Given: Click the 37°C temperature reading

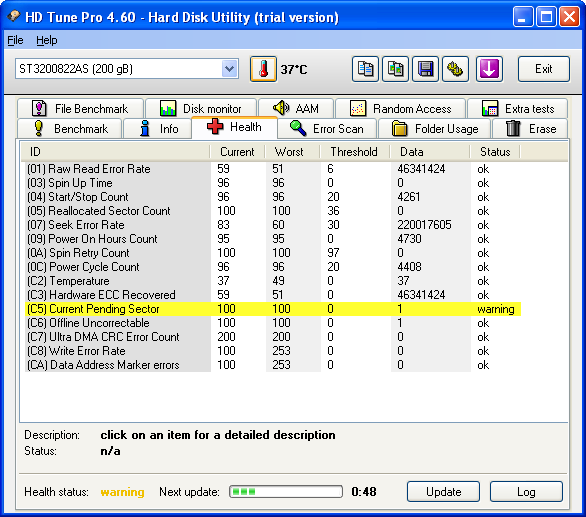Looking at the screenshot, I should tap(294, 70).
